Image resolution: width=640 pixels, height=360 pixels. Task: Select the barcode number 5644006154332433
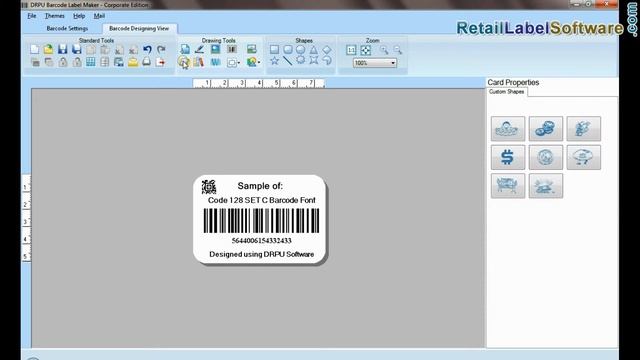pyautogui.click(x=262, y=241)
